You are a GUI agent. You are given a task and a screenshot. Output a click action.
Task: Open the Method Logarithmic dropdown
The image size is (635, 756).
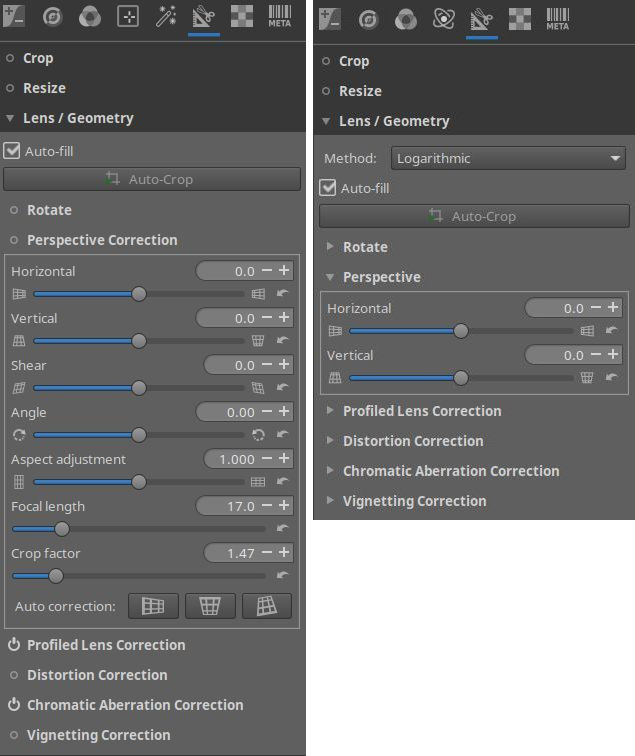click(x=508, y=158)
